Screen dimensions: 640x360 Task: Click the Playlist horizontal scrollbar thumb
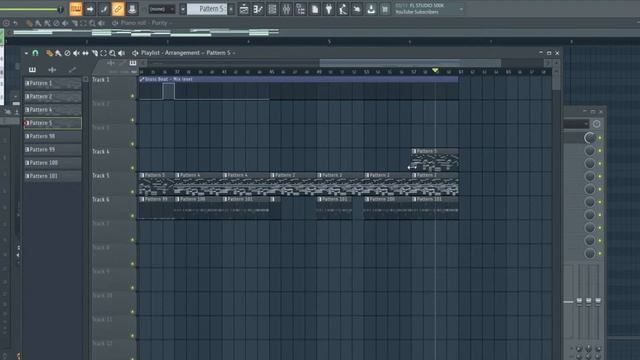coord(410,63)
